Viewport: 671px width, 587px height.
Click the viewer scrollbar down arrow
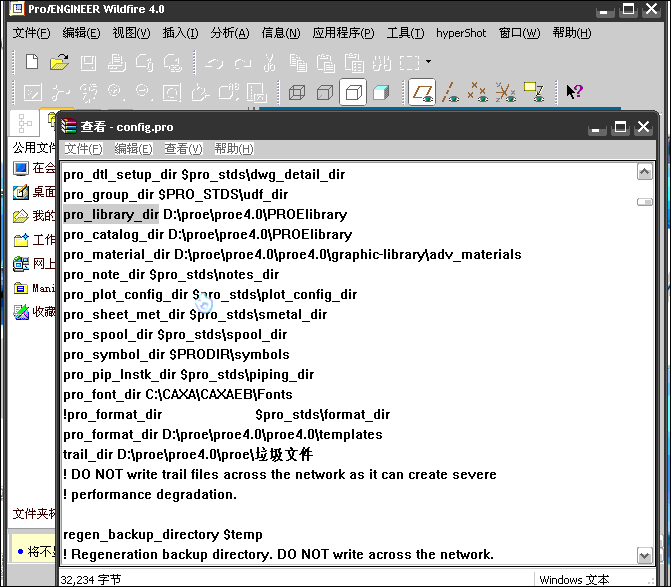[x=644, y=556]
